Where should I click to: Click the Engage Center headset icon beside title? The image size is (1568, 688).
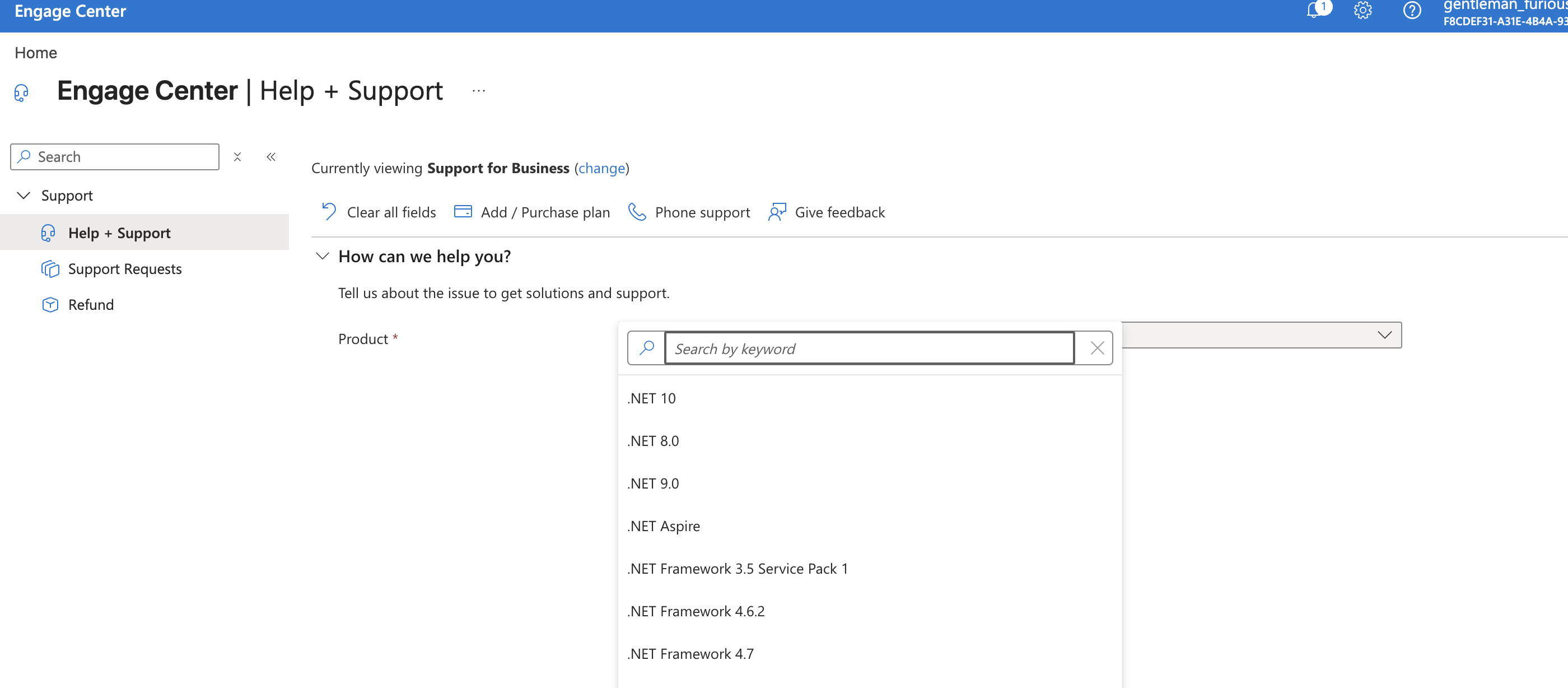tap(21, 92)
